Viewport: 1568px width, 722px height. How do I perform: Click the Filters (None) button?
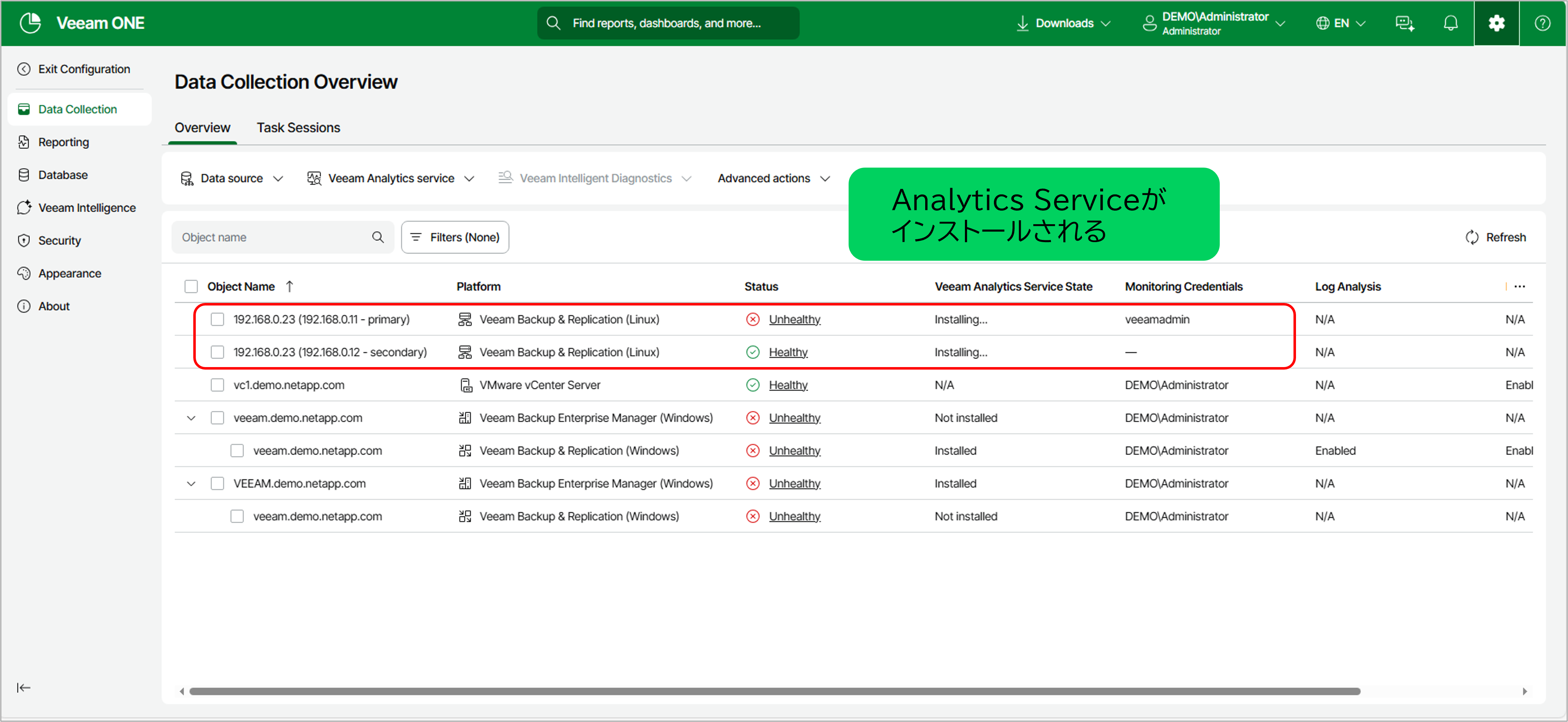(455, 237)
